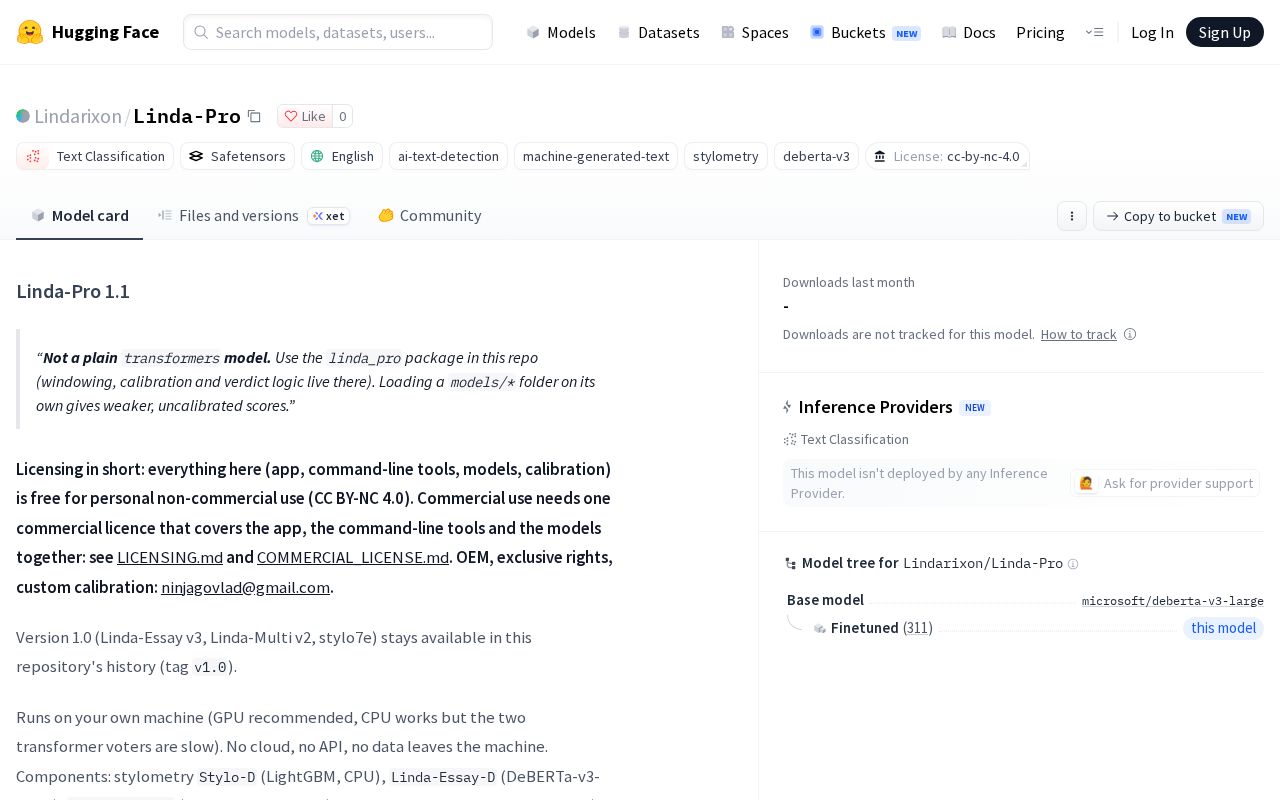Click the Safetensors tag
This screenshot has height=800, width=1280.
coord(237,156)
